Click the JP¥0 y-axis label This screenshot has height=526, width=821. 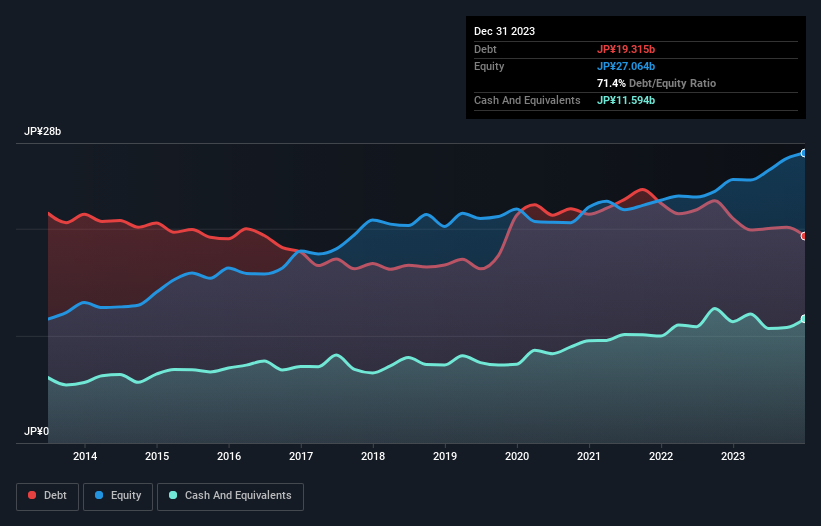coord(36,431)
